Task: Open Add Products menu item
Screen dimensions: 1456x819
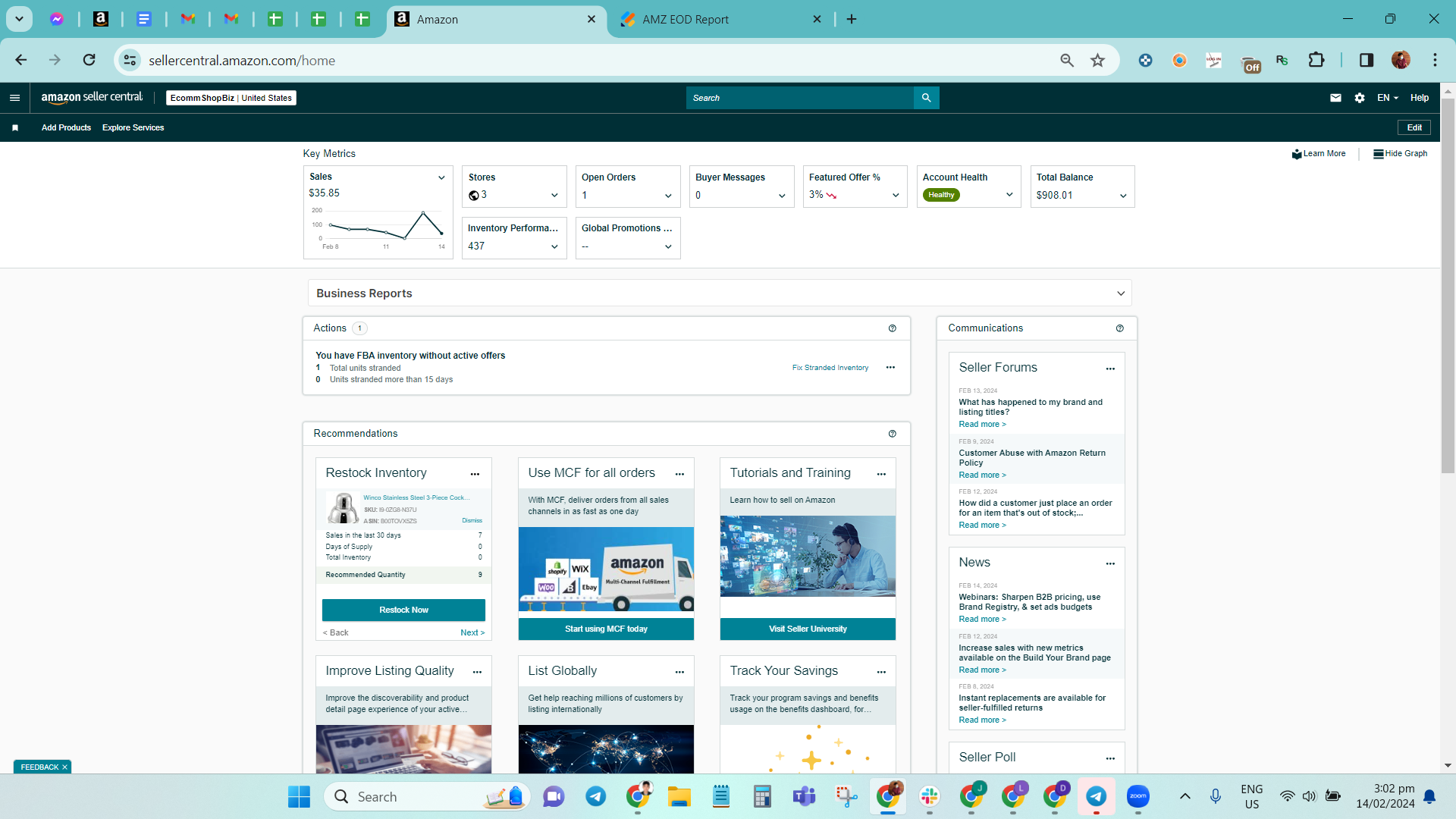Action: click(x=66, y=128)
